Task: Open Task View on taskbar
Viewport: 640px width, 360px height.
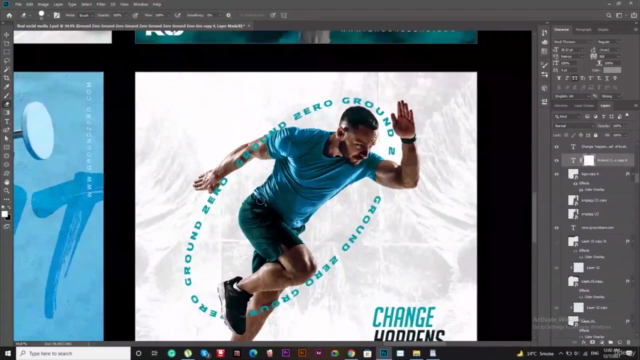Action: pyautogui.click(x=154, y=353)
